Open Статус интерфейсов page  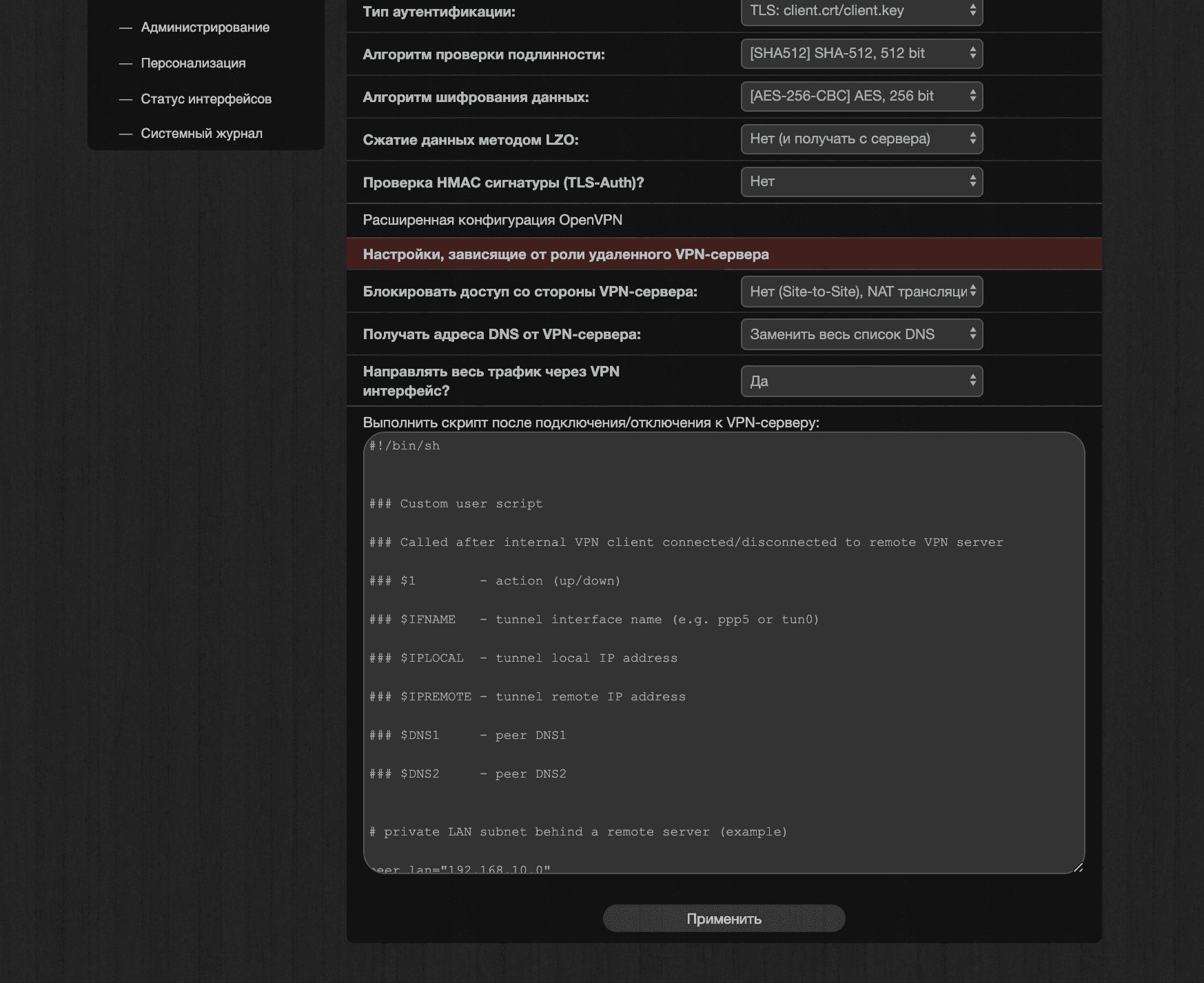click(206, 99)
